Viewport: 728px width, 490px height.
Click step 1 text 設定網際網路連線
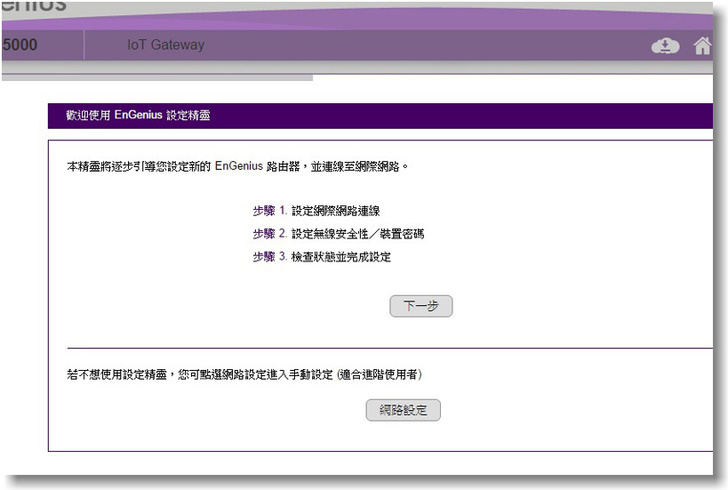(x=336, y=211)
